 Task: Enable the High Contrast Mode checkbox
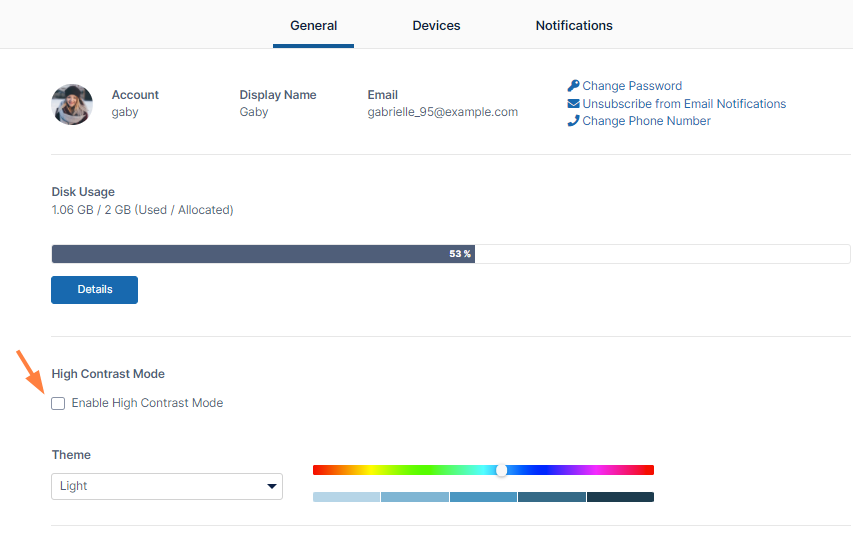[58, 403]
